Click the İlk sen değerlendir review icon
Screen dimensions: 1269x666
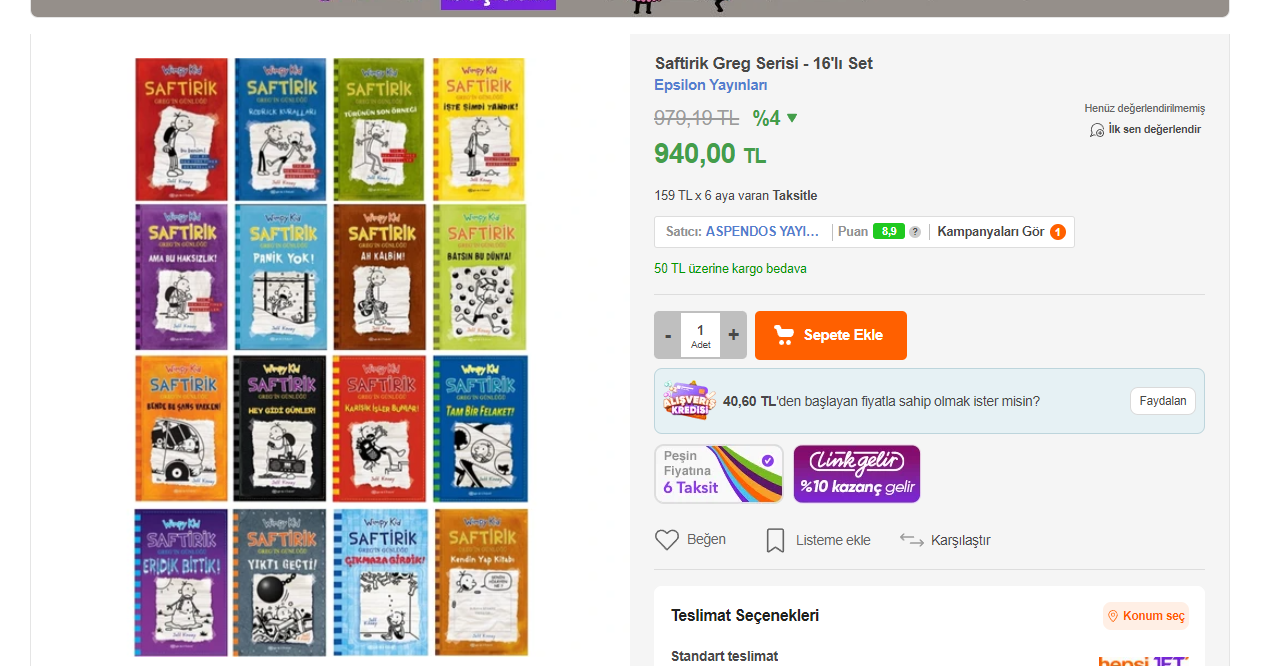1097,130
